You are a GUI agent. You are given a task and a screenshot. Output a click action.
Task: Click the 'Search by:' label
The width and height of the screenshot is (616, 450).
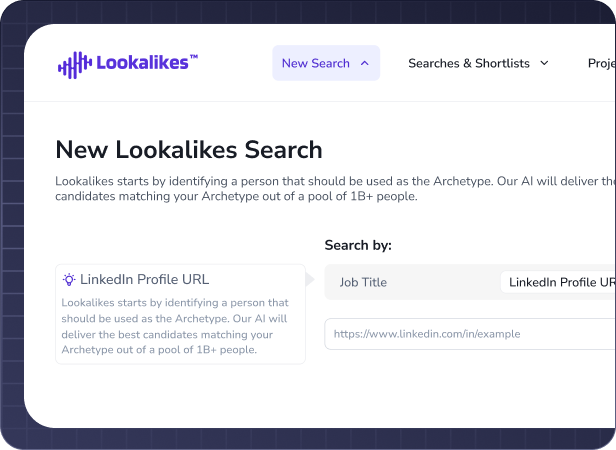358,245
